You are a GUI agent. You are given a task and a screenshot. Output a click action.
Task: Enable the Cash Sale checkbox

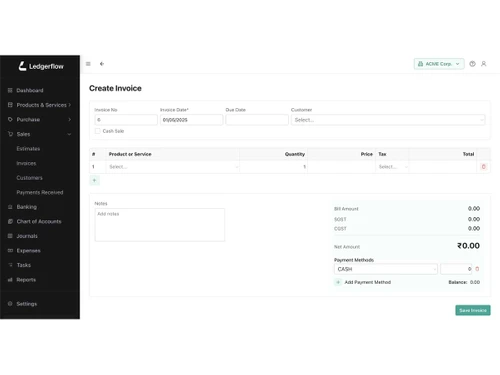coord(97,131)
